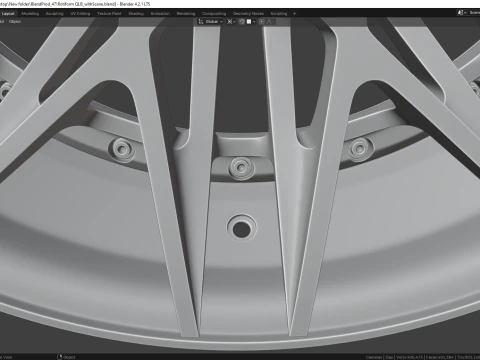Open the Object menu in viewport header
The image size is (480, 360).
(x=15, y=22)
